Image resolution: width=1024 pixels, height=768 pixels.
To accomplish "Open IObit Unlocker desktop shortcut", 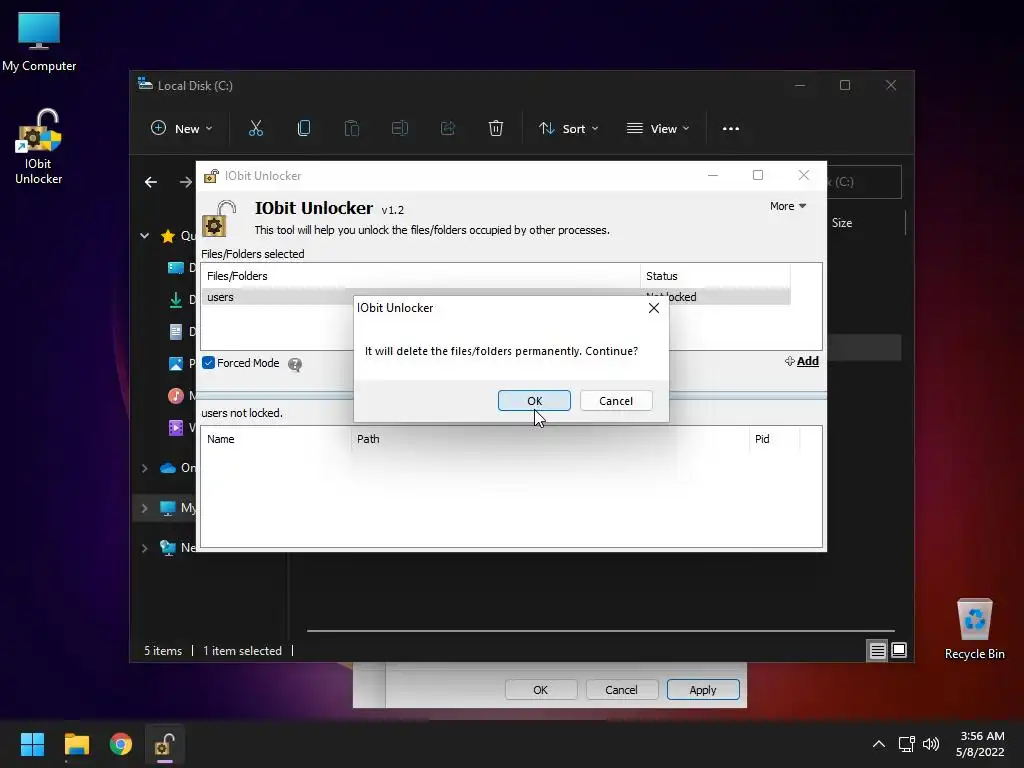I will (39, 148).
